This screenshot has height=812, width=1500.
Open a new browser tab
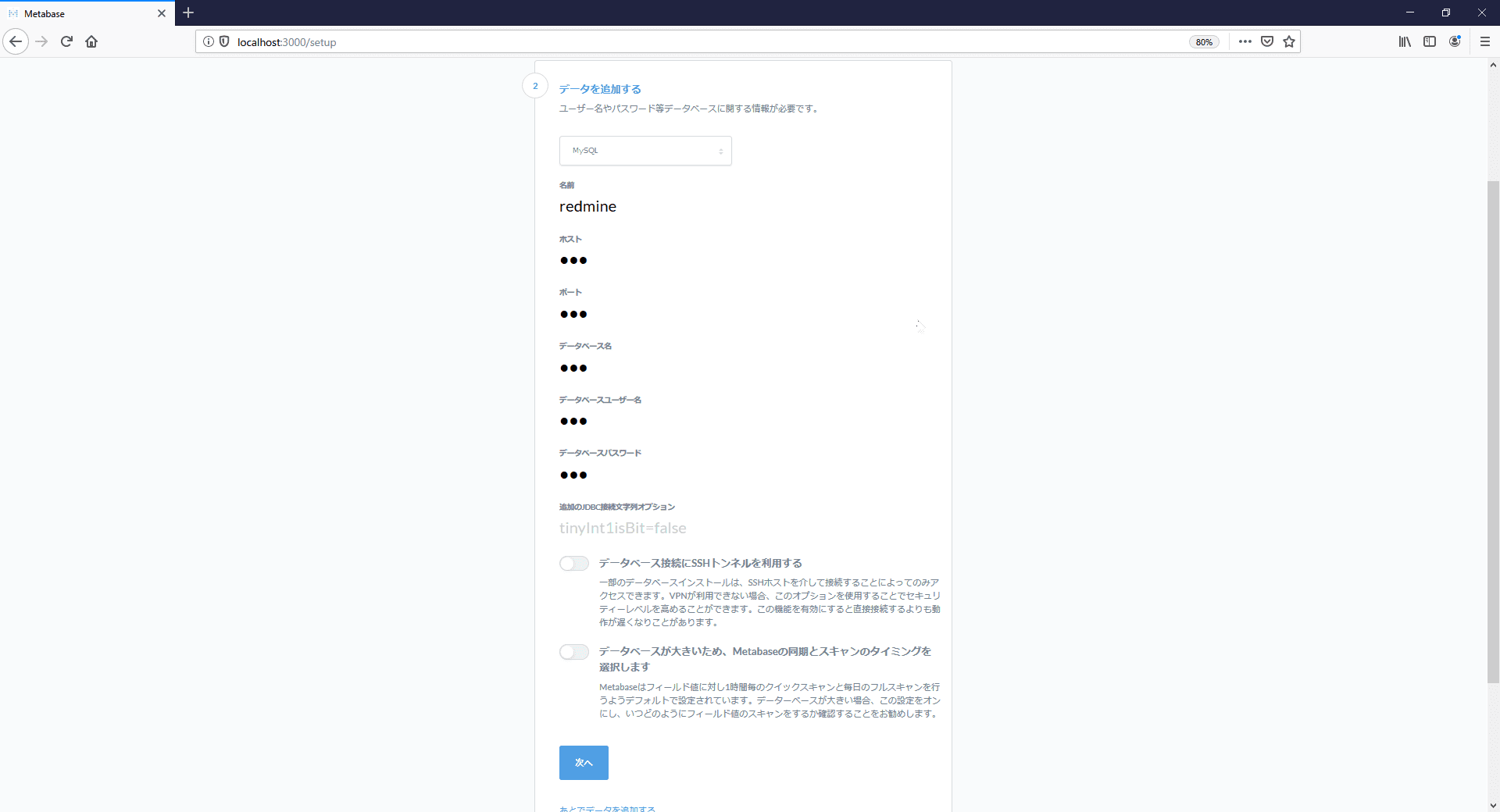coord(188,13)
